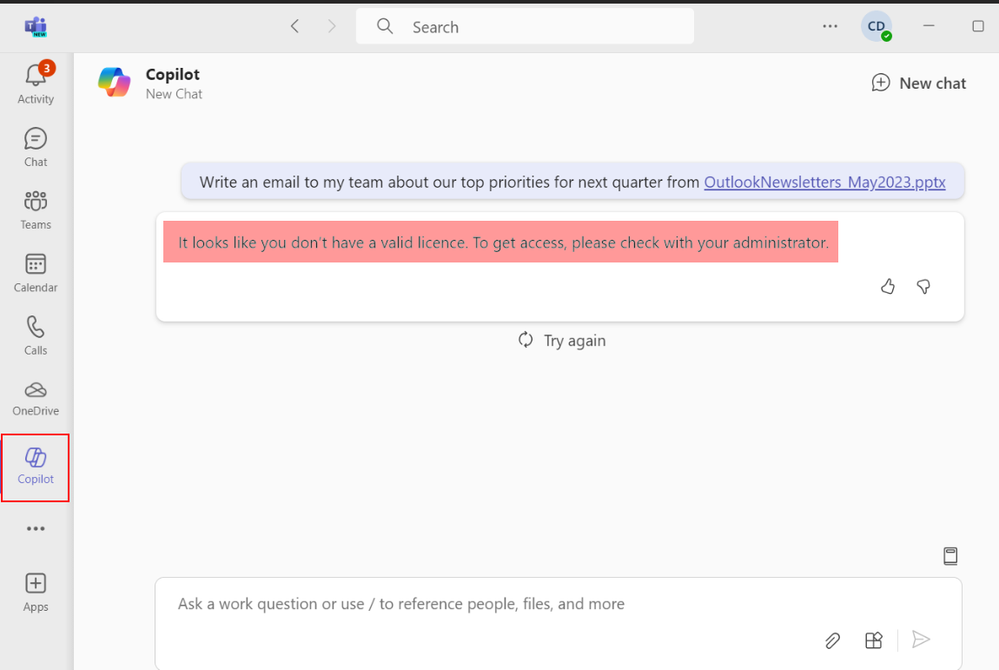Go back with the left arrow
Viewport: 999px width, 670px height.
[294, 26]
